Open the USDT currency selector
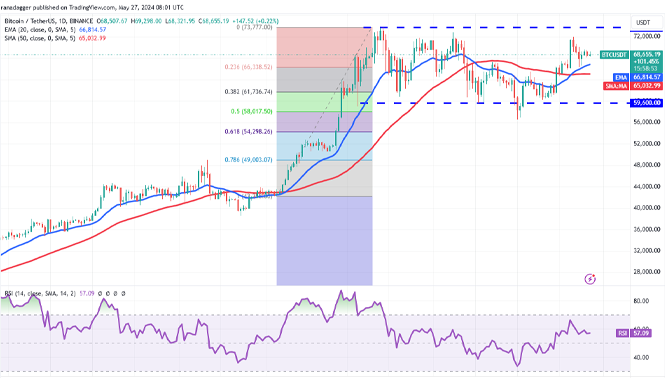This screenshot has height=378, width=665. 646,22
